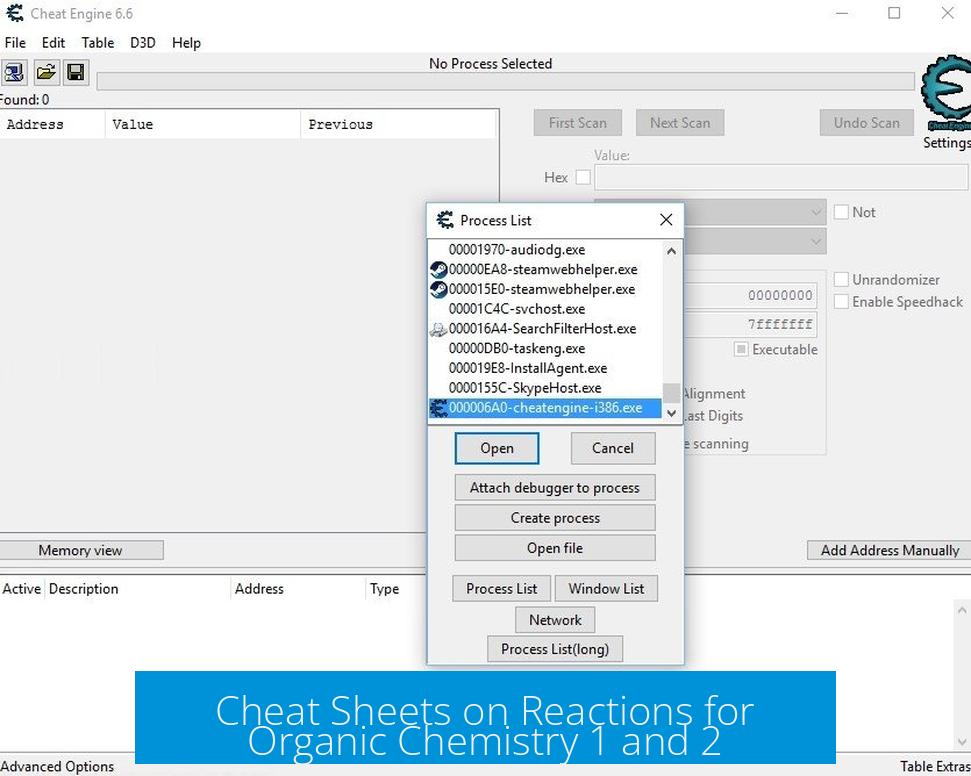Click process list scrollbar up arrow

671,251
